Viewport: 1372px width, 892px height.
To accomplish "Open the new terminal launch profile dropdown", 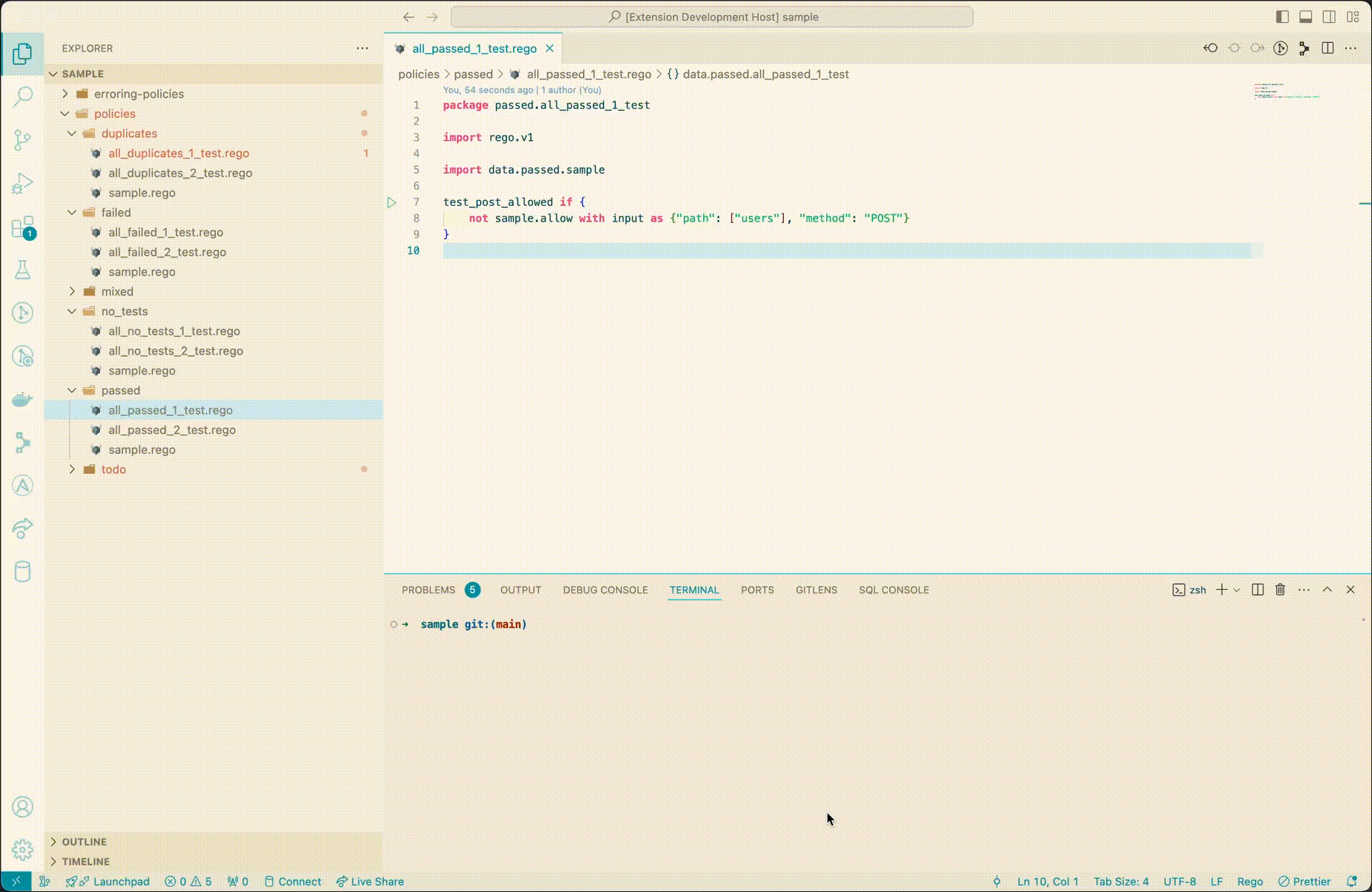I will click(x=1237, y=590).
